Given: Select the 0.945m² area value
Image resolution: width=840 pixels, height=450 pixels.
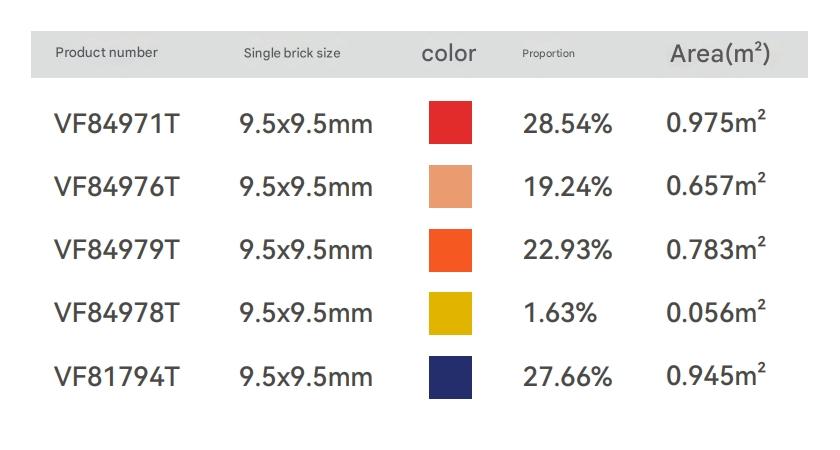Looking at the screenshot, I should point(716,376).
